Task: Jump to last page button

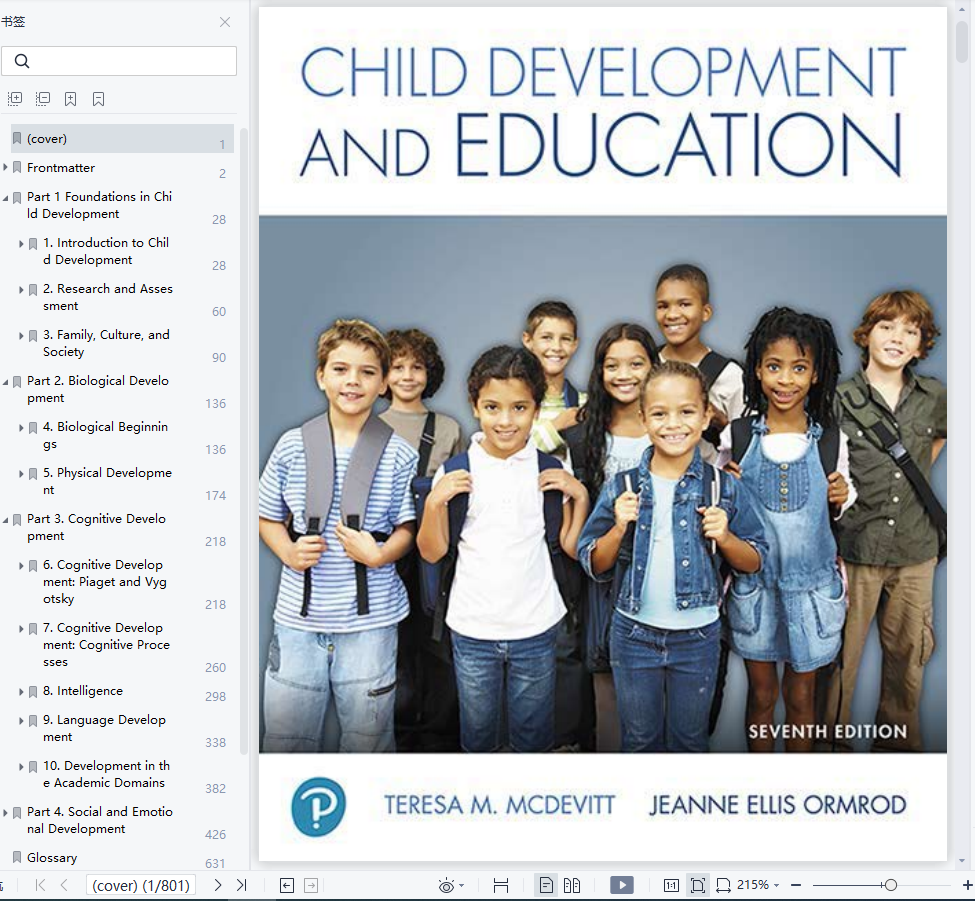Action: 241,885
